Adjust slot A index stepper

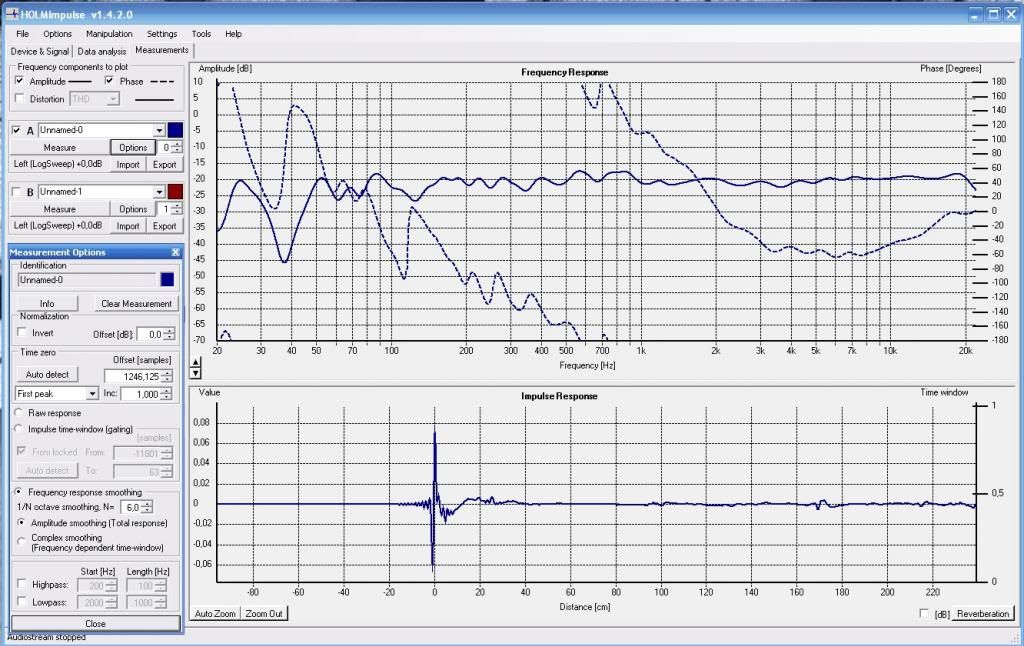pos(177,148)
